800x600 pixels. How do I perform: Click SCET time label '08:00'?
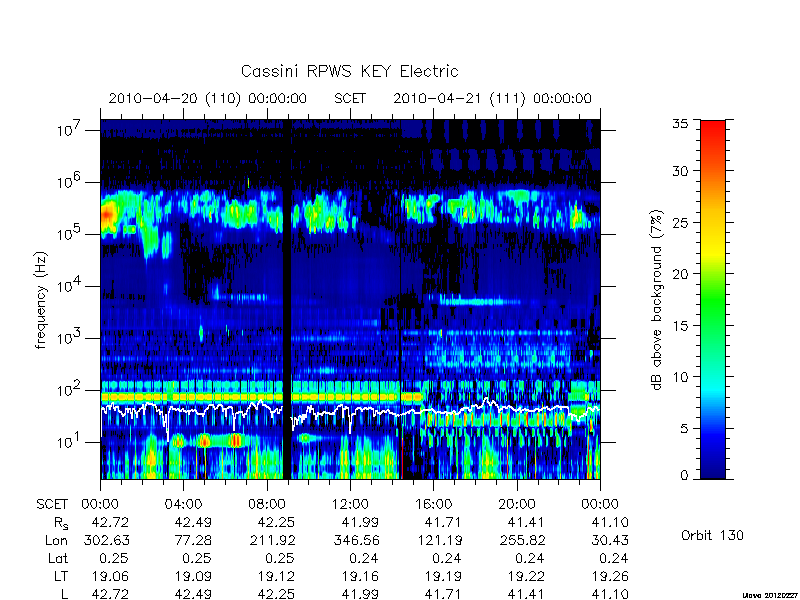pos(267,505)
